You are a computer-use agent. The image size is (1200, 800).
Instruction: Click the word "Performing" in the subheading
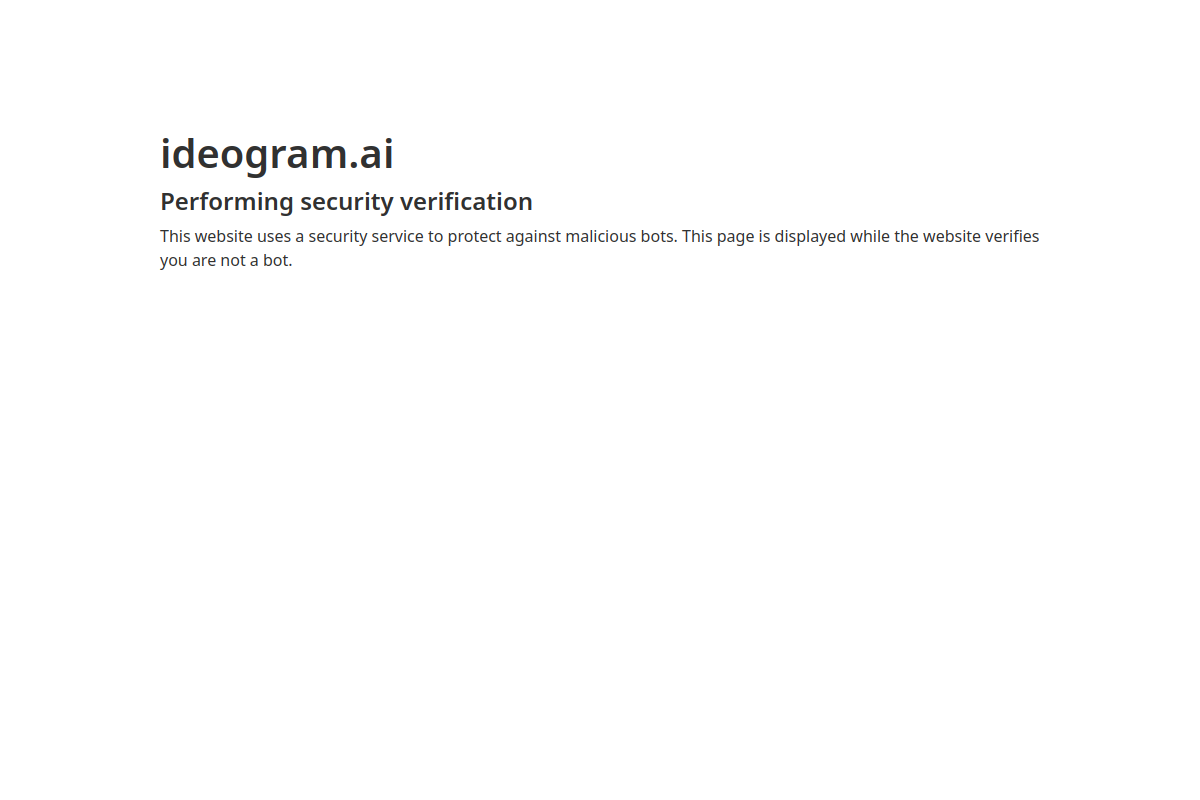pos(227,202)
